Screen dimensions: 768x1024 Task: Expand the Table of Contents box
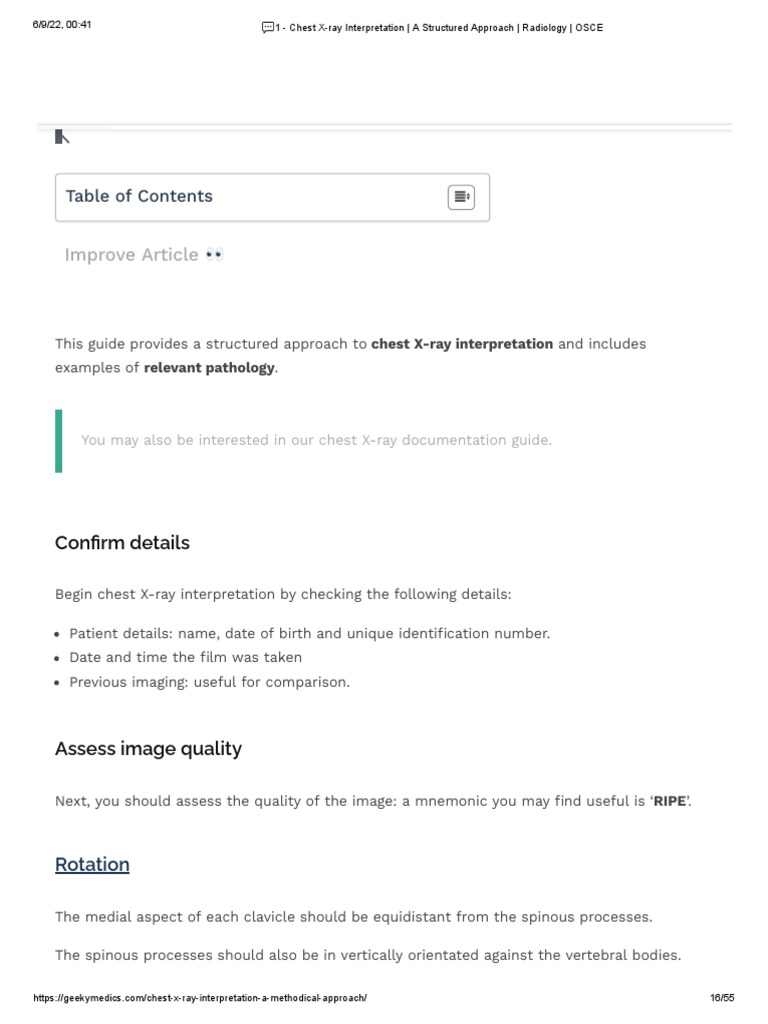[x=272, y=197]
